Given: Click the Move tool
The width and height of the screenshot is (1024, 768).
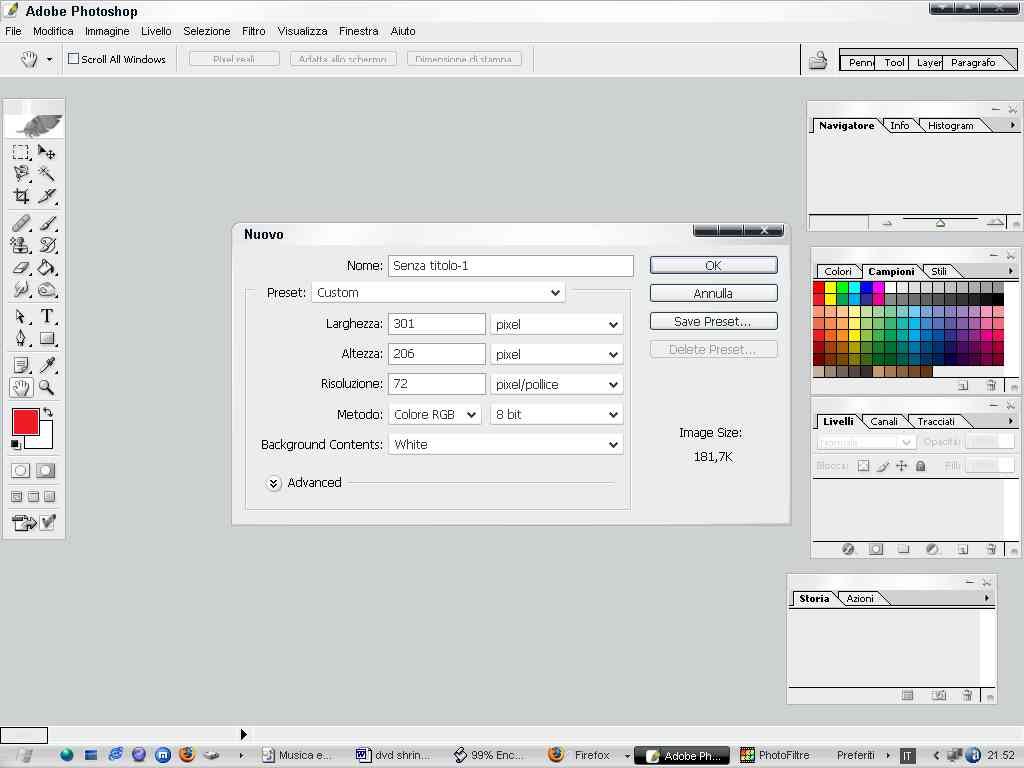Looking at the screenshot, I should (47, 152).
